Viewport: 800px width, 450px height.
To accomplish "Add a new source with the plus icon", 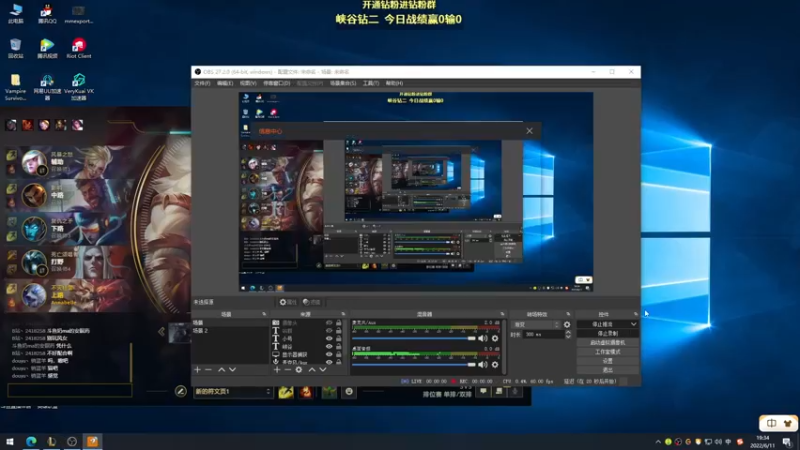I will point(277,369).
